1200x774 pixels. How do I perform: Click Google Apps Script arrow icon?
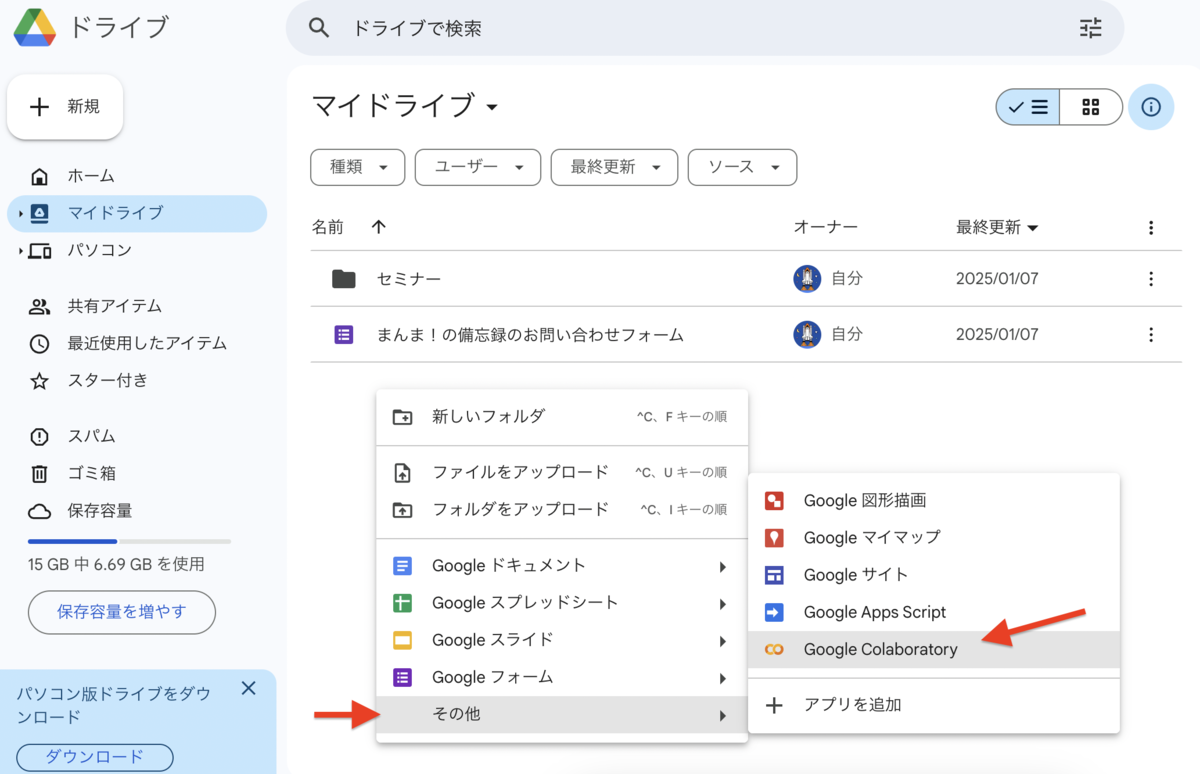pos(774,612)
